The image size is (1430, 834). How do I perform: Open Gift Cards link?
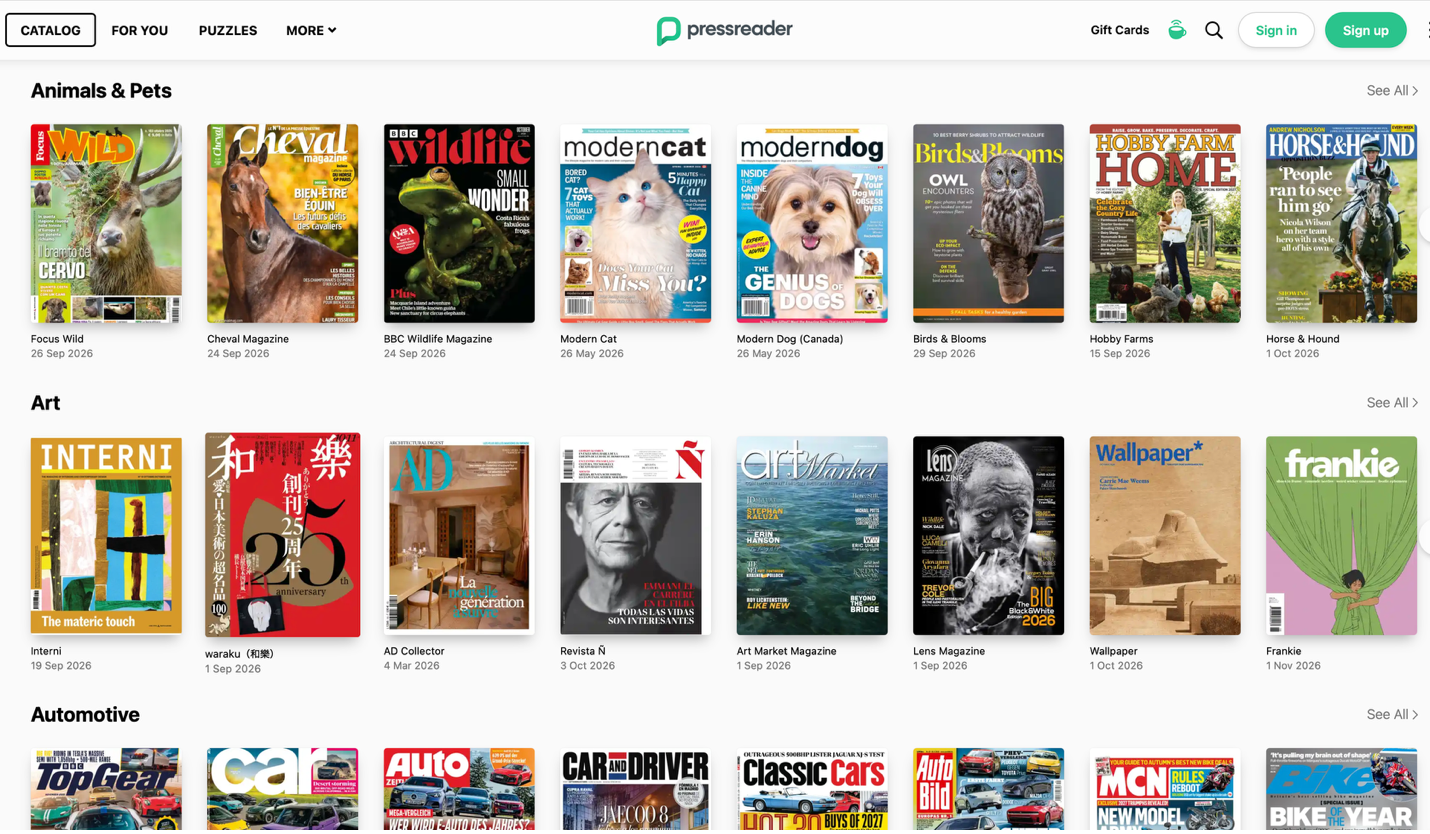[x=1119, y=30]
